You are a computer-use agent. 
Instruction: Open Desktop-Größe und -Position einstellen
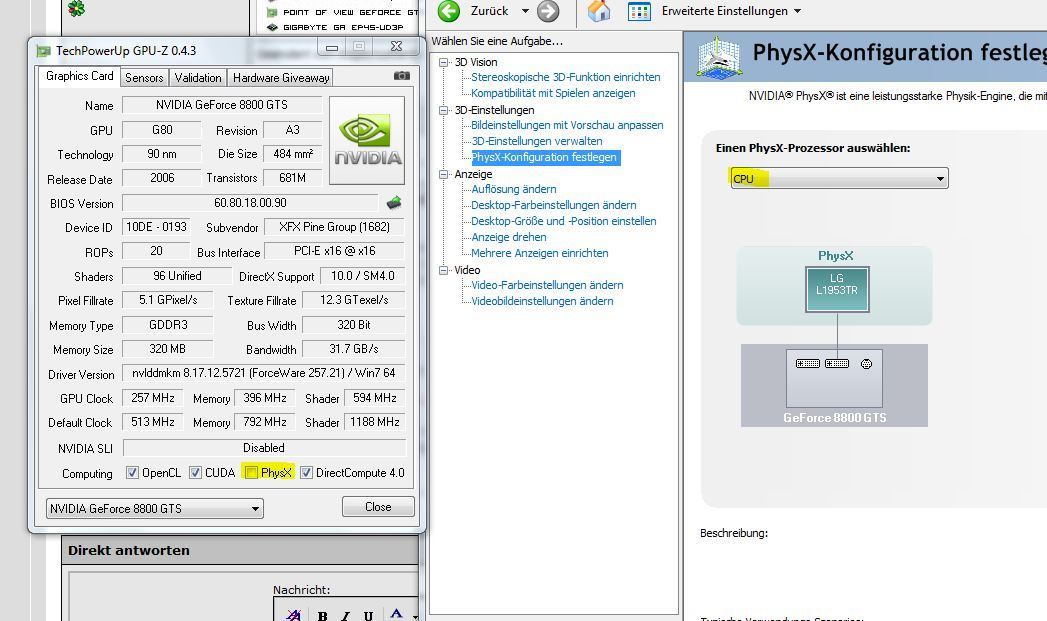point(564,222)
